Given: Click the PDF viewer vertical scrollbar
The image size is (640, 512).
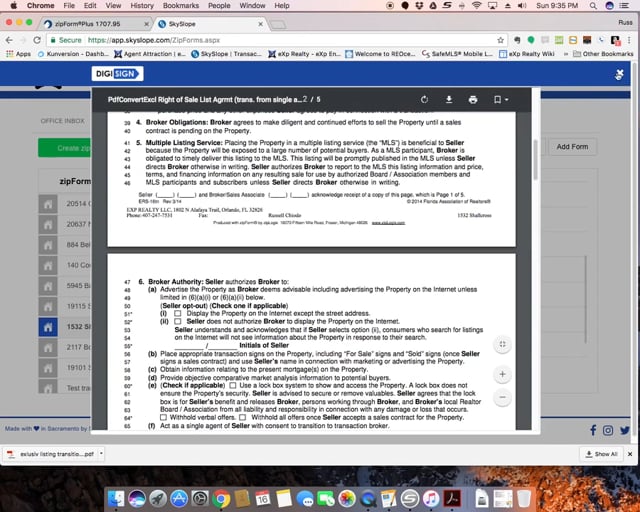Looking at the screenshot, I should [x=536, y=159].
